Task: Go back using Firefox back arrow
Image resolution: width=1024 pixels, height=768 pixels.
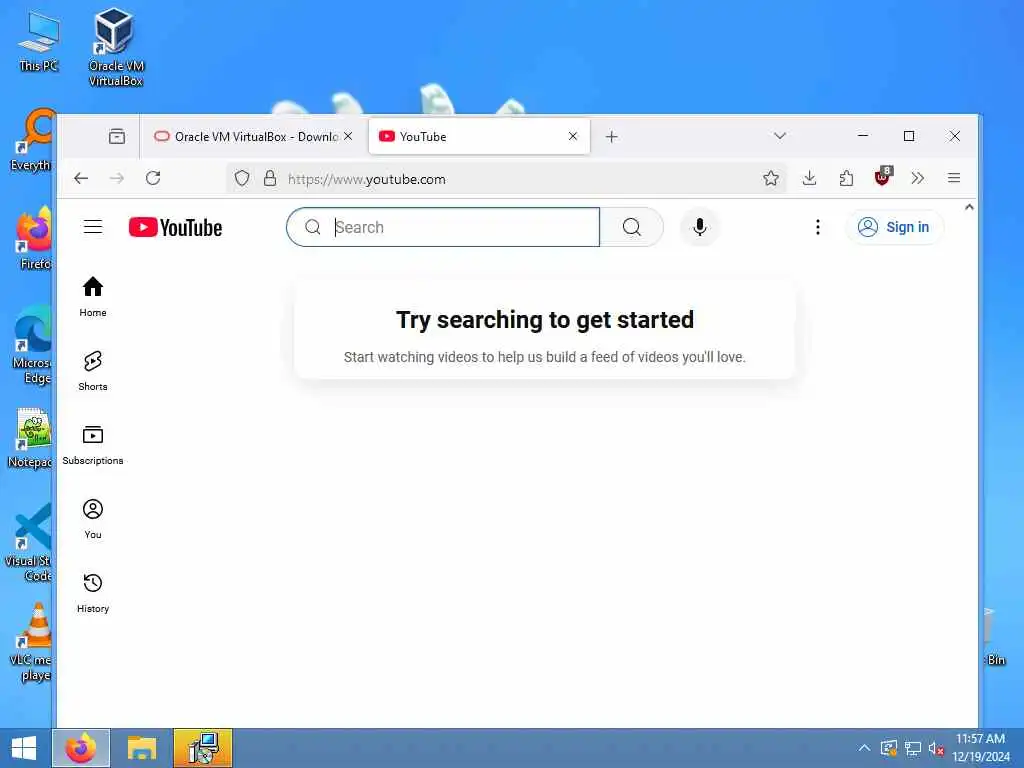Action: [80, 178]
